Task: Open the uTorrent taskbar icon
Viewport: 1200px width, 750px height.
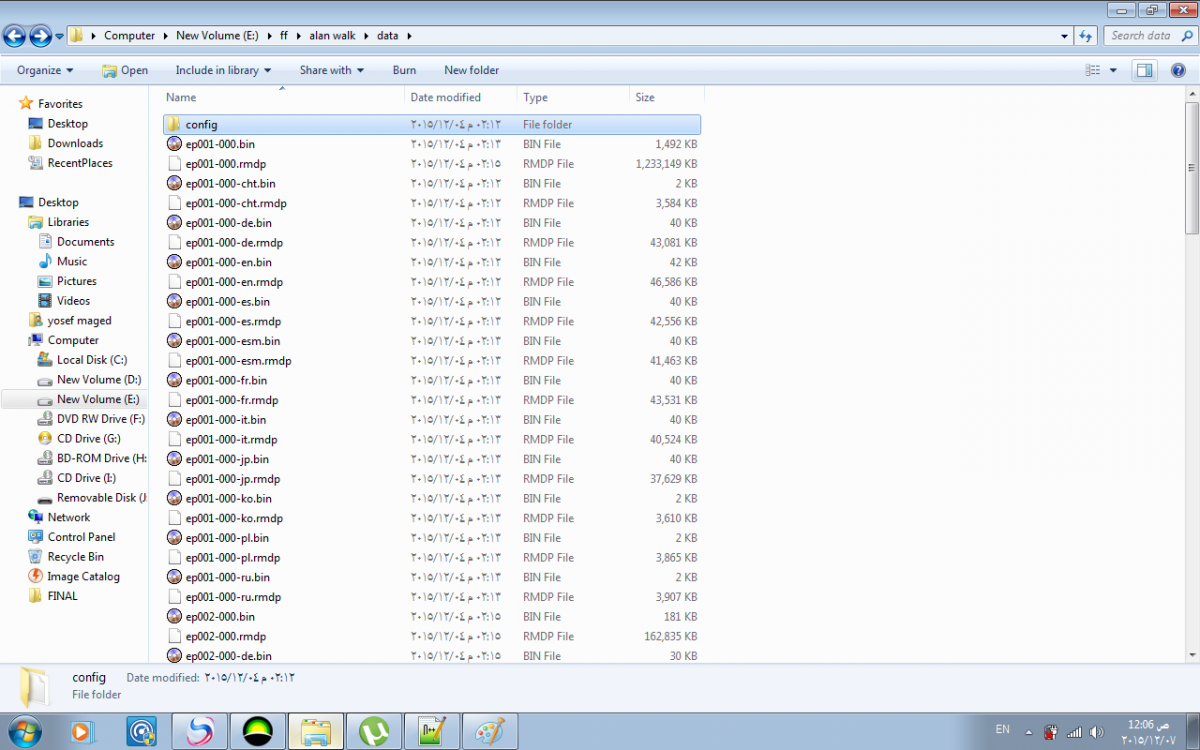Action: (374, 731)
